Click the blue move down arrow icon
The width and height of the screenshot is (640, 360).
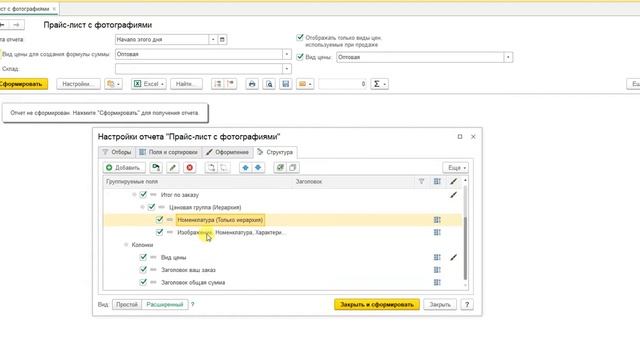pos(258,168)
